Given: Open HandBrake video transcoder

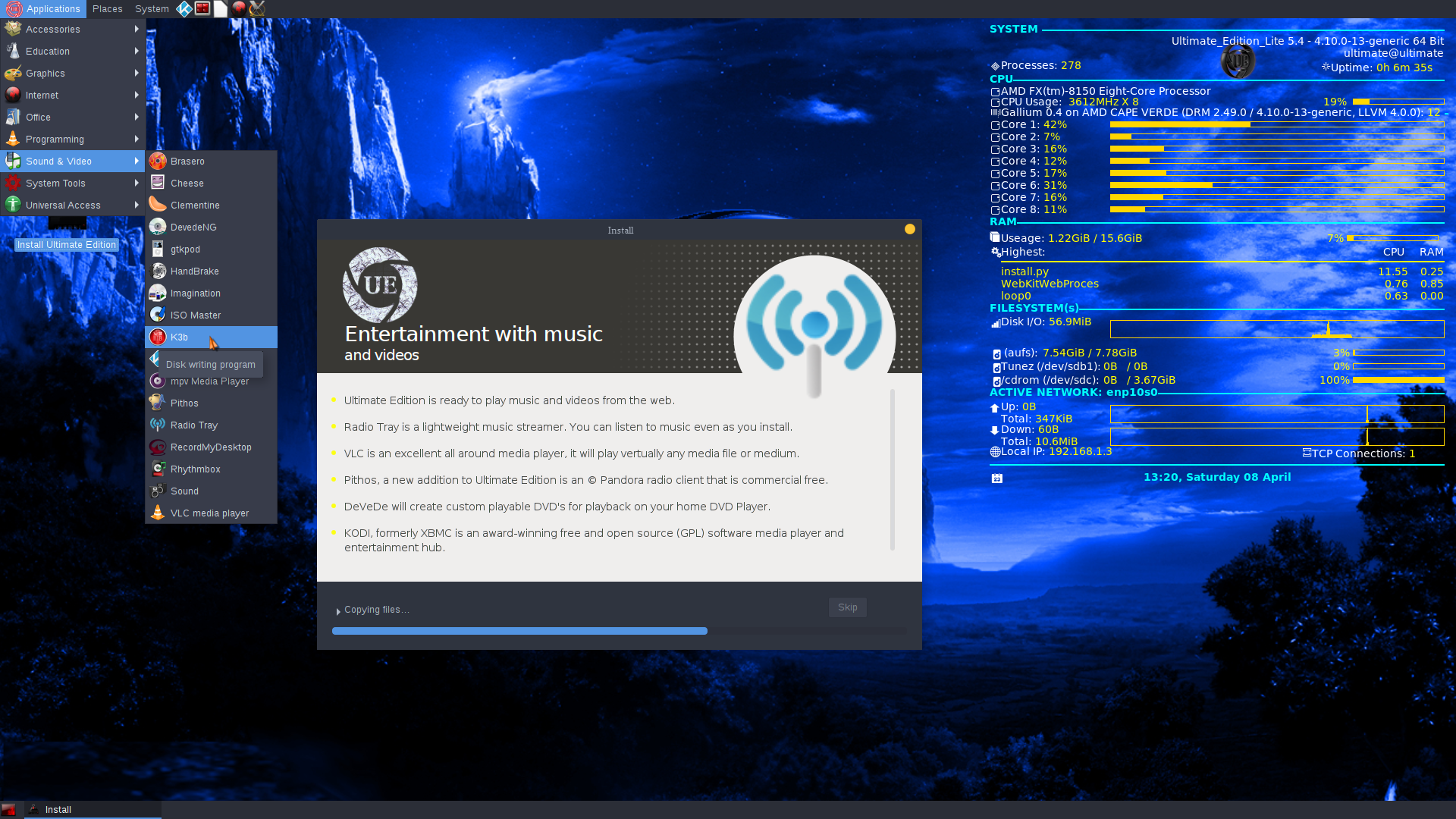Looking at the screenshot, I should pyautogui.click(x=212, y=271).
